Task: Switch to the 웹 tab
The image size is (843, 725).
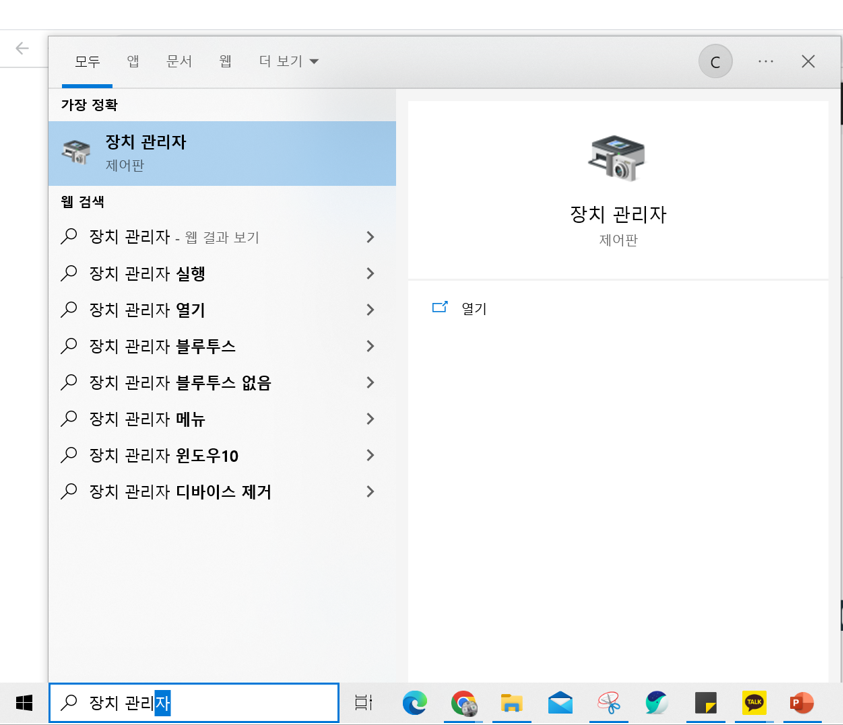Action: pyautogui.click(x=225, y=61)
